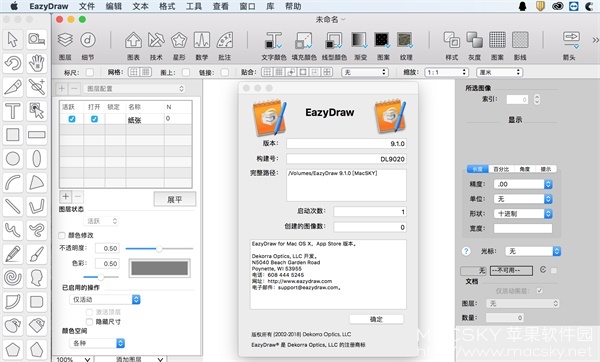The height and width of the screenshot is (362, 600).
Task: Add a layer with the plus button below the layer table
Action: pos(66,197)
